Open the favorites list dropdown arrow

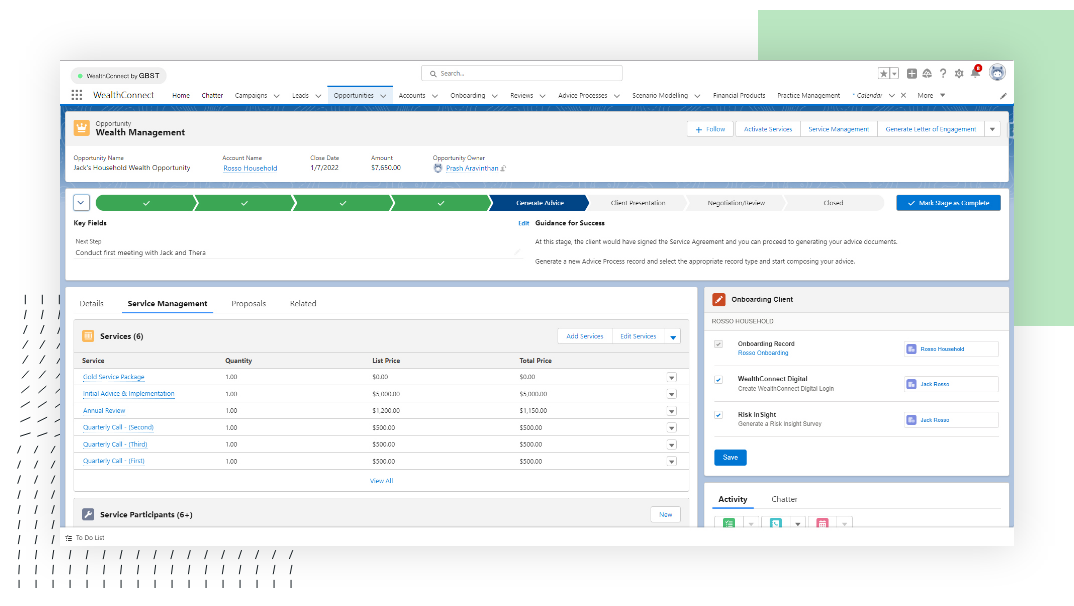(895, 73)
